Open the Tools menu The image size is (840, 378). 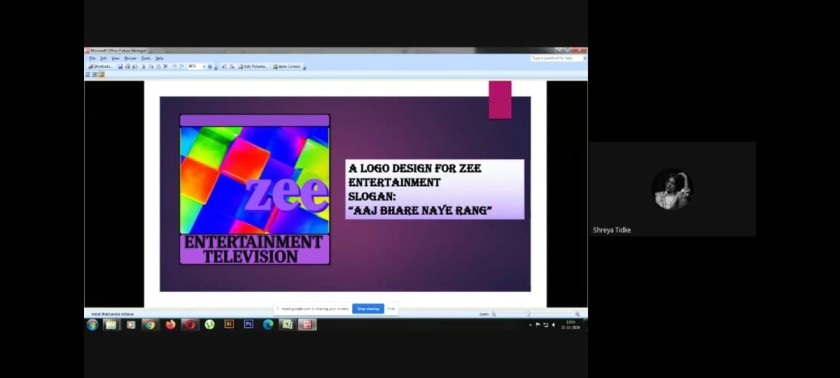[146, 58]
